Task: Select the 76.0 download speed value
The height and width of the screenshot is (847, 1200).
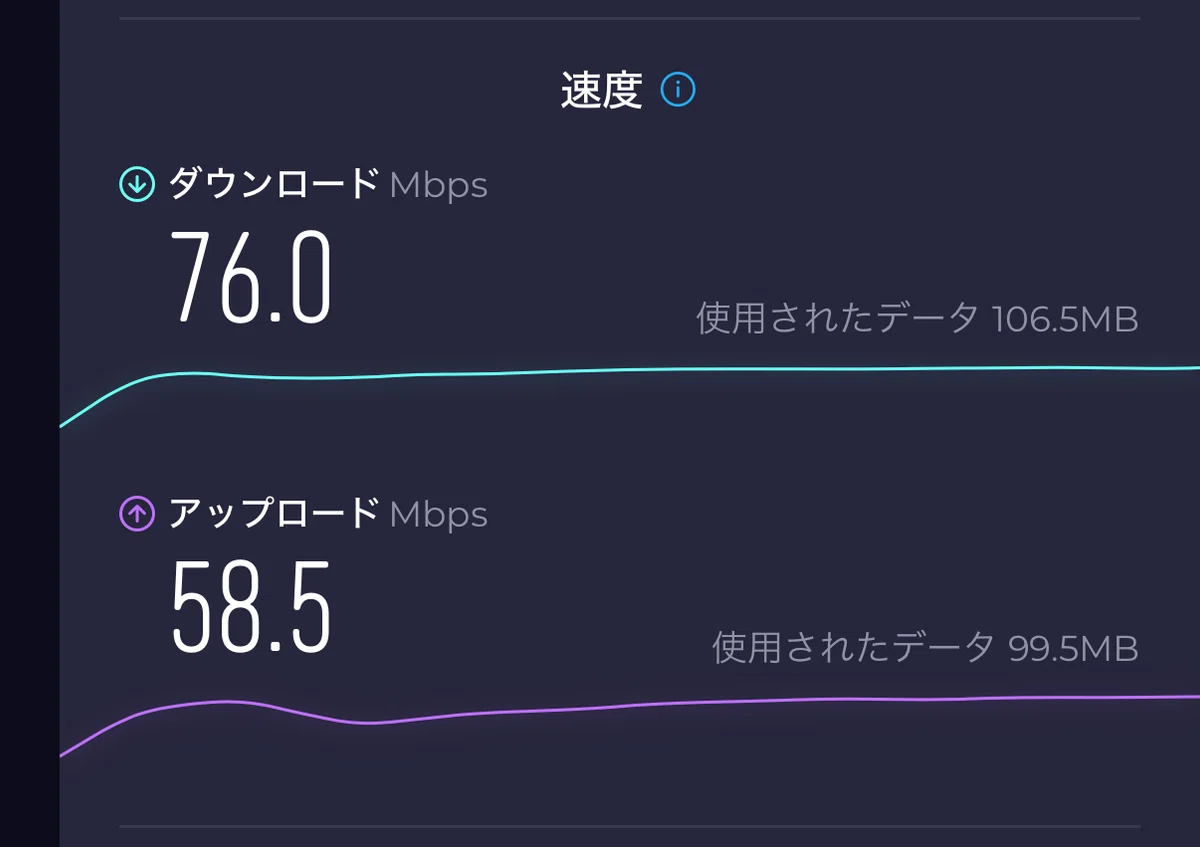Action: click(x=250, y=277)
